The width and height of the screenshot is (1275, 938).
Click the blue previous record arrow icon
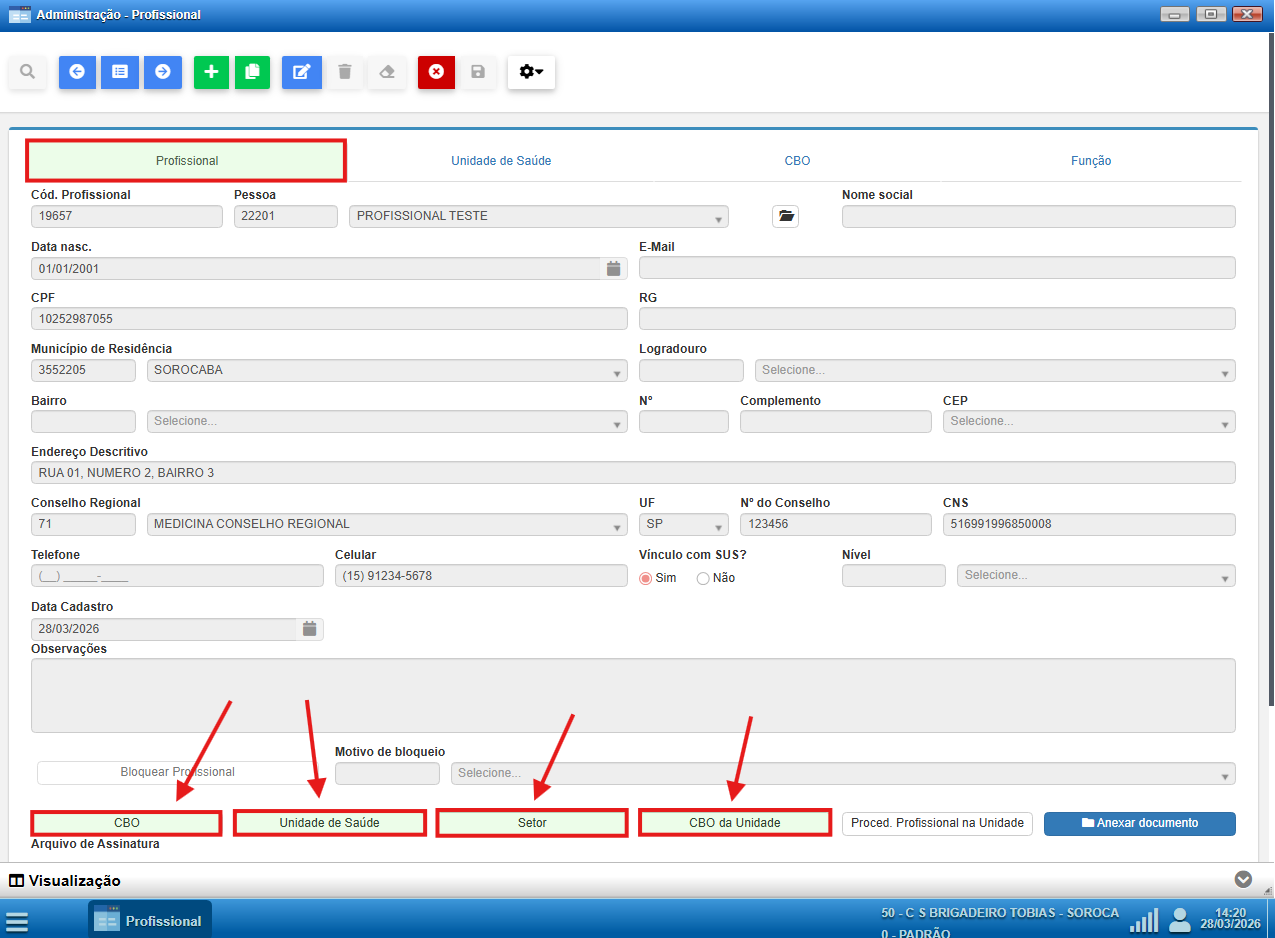point(77,72)
